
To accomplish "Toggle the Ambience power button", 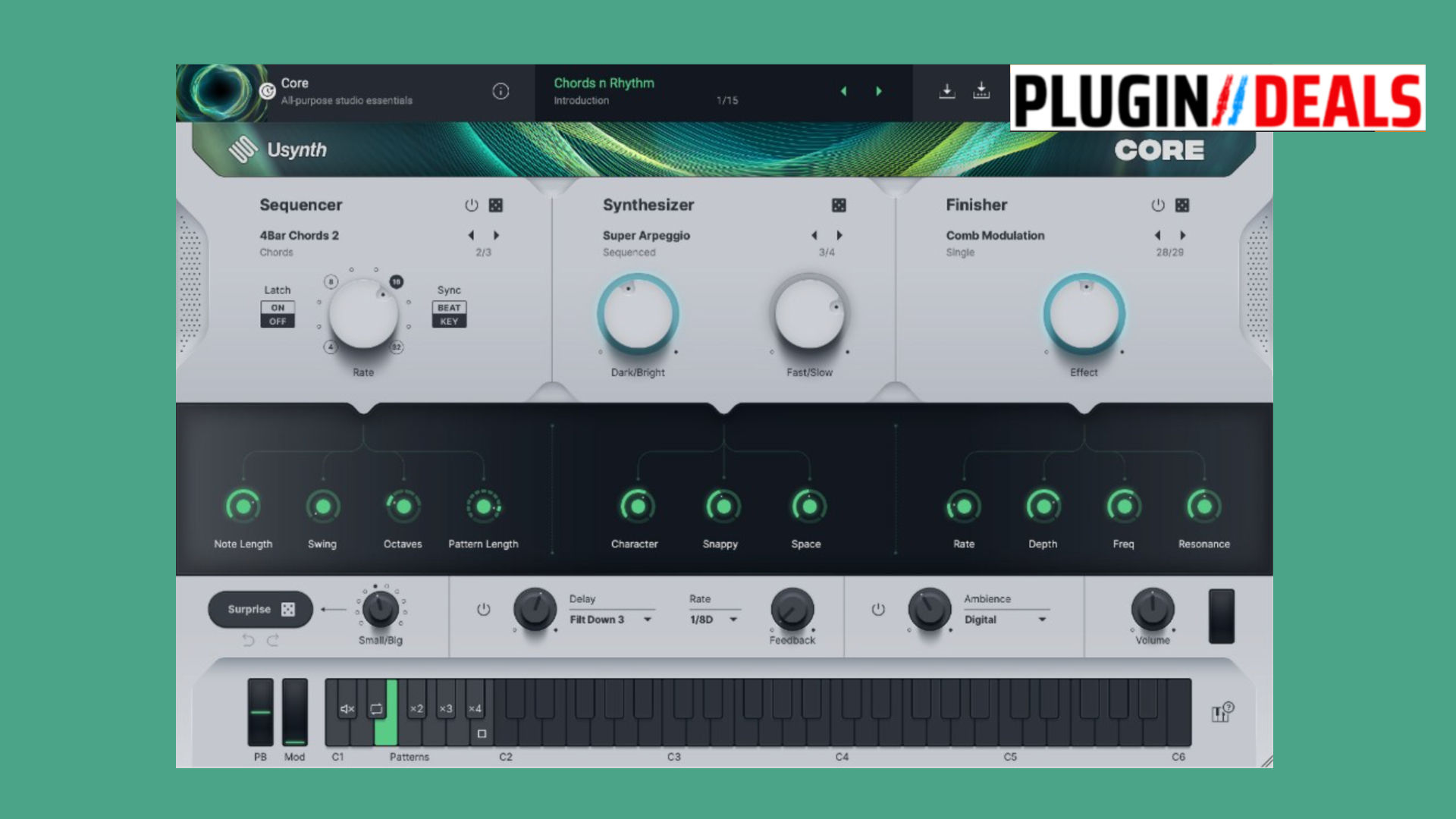I will pos(878,610).
